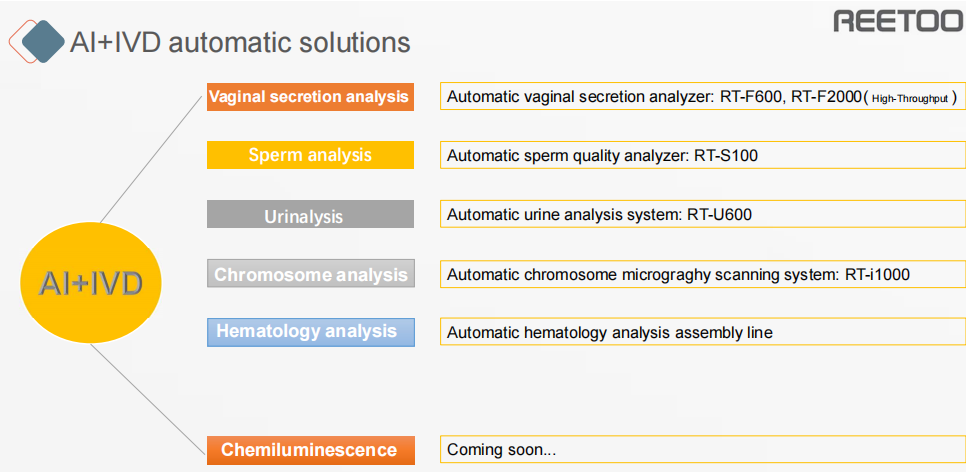Click the gray Urinalysis box
This screenshot has width=966, height=472.
310,214
